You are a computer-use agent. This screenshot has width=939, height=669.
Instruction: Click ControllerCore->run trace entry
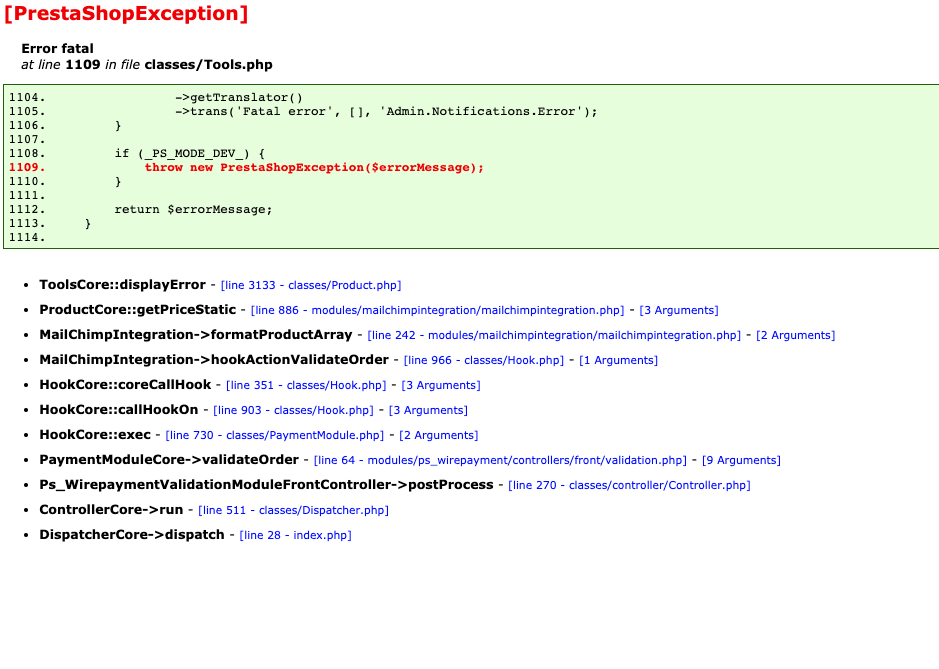[111, 510]
